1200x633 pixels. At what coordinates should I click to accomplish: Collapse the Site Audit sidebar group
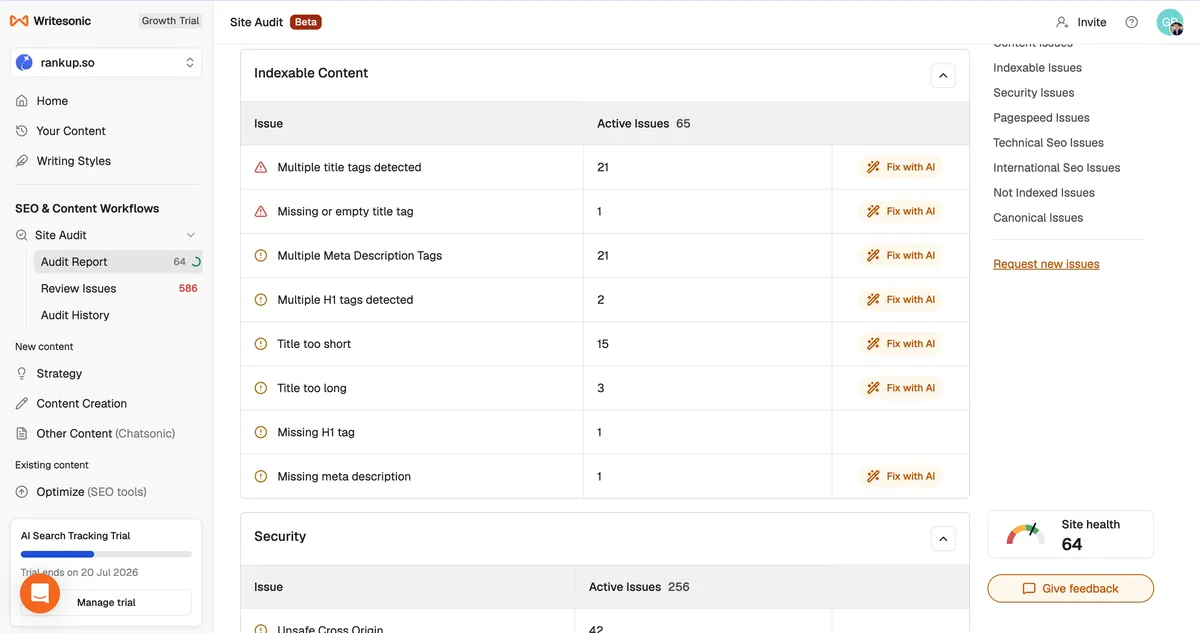click(191, 235)
